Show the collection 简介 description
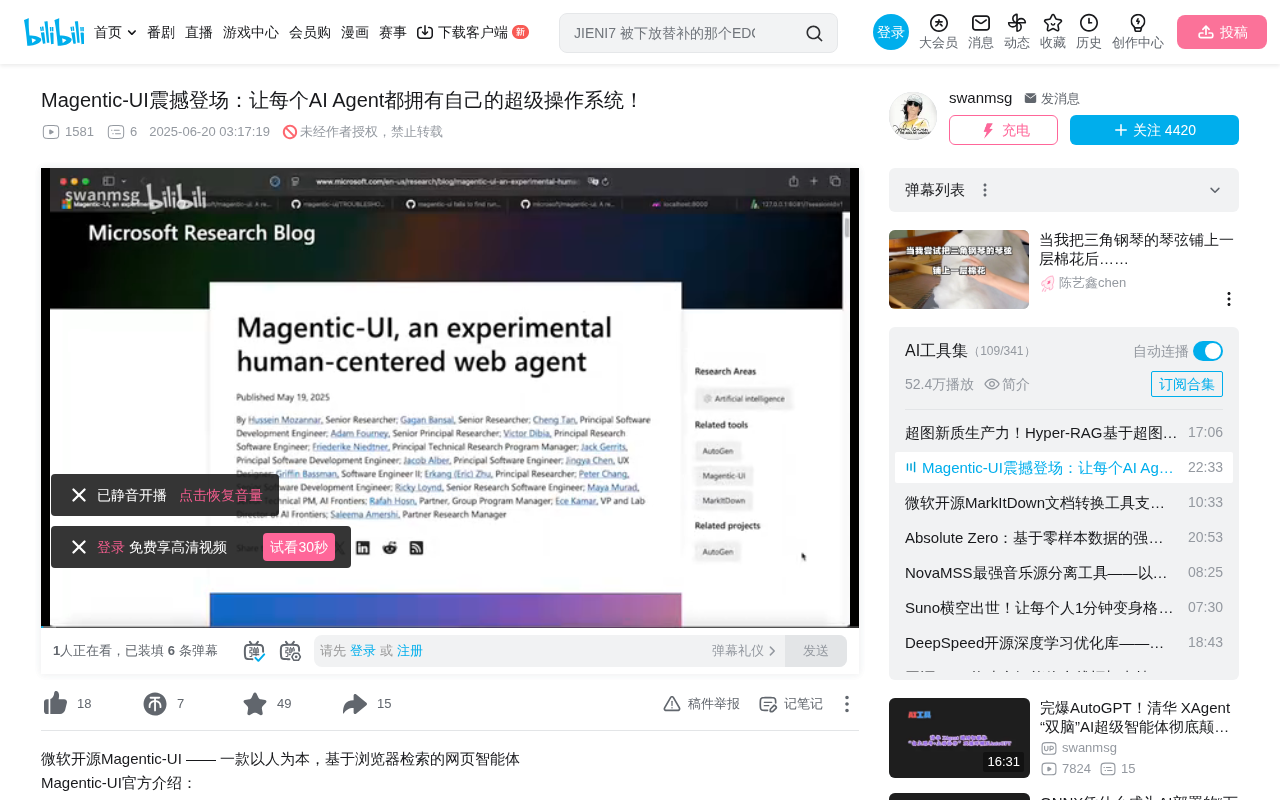 tap(1007, 384)
